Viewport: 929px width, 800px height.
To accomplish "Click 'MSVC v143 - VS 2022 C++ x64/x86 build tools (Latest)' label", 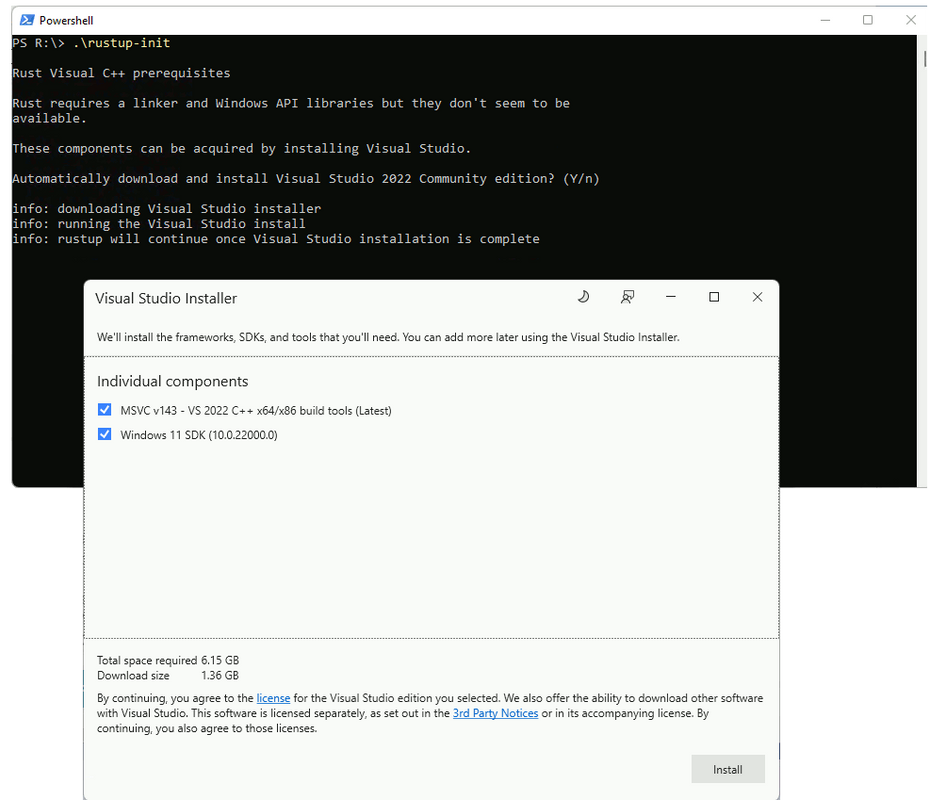I will point(256,411).
